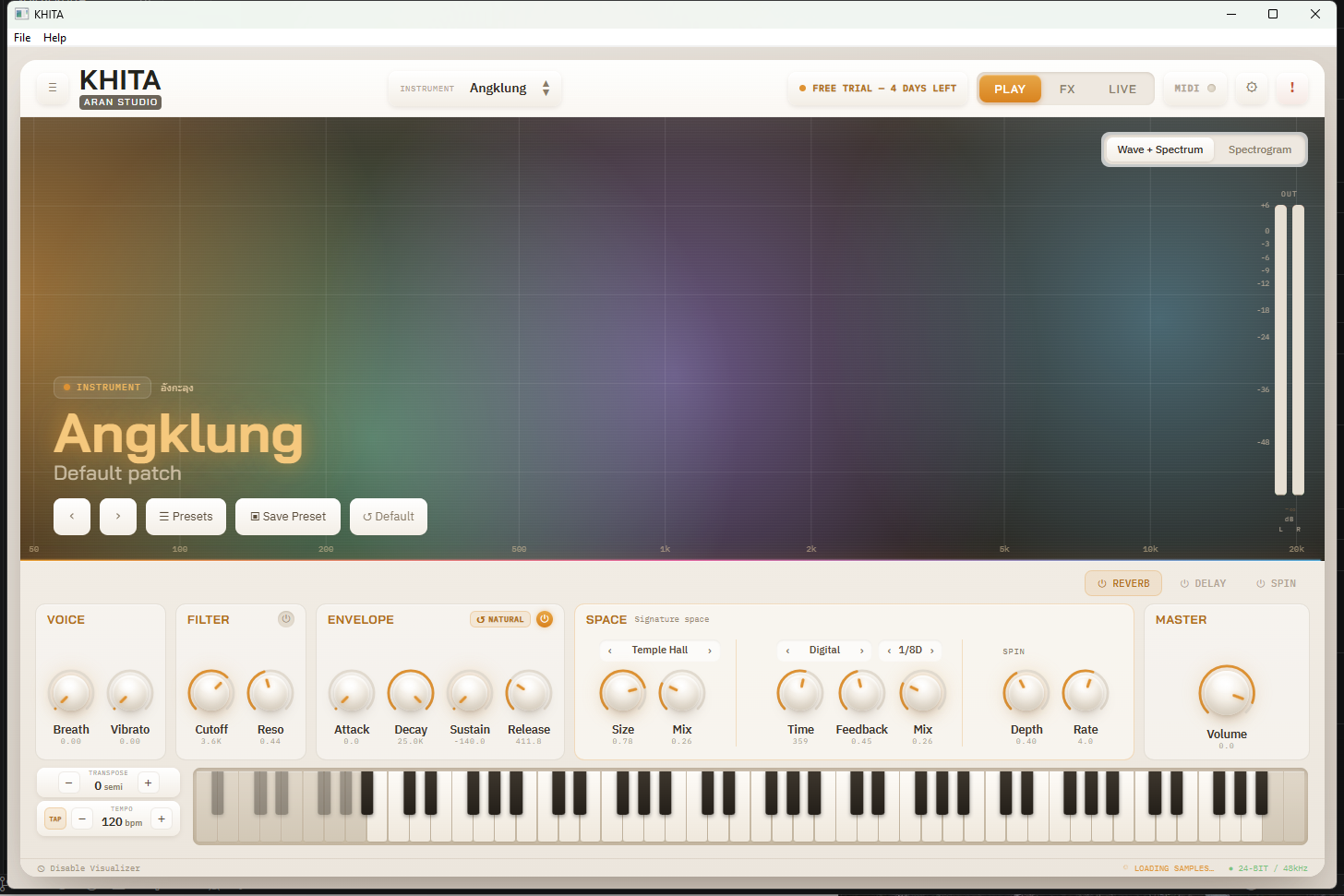Open the File menu
The width and height of the screenshot is (1344, 896).
(22, 38)
